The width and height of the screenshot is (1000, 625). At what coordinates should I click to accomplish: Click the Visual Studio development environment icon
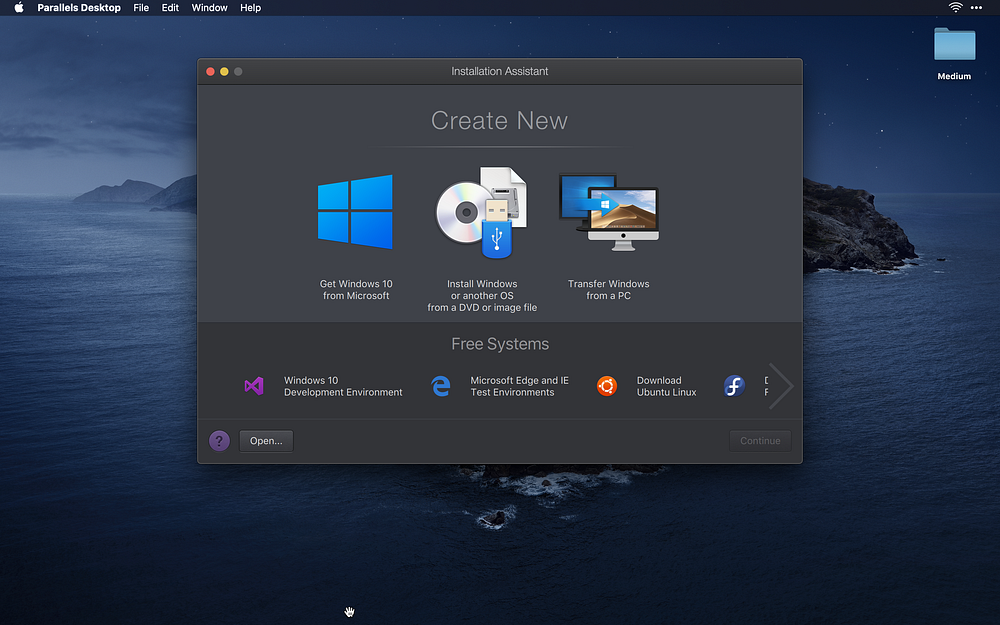[x=254, y=386]
